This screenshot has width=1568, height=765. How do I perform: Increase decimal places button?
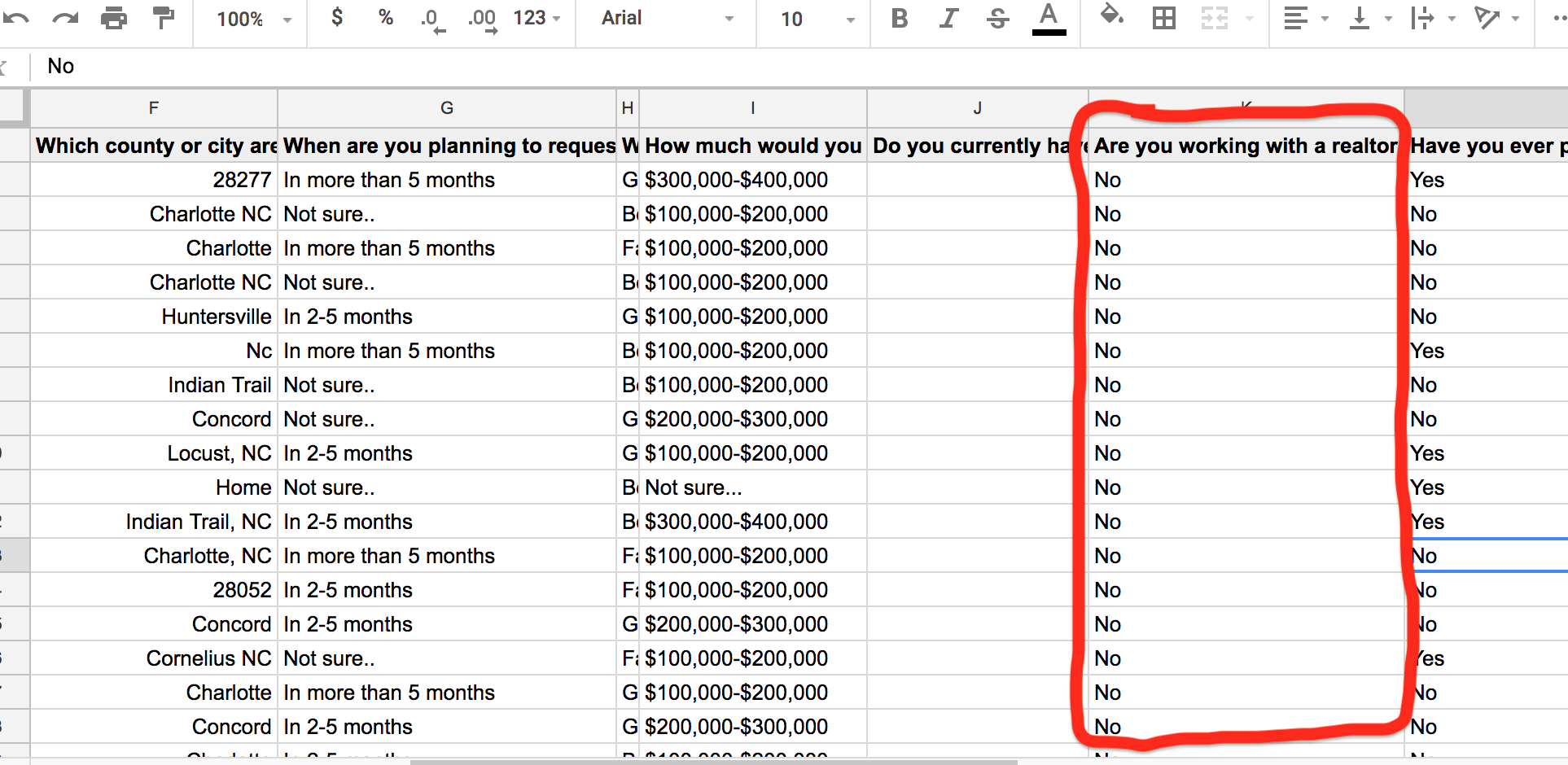482,20
